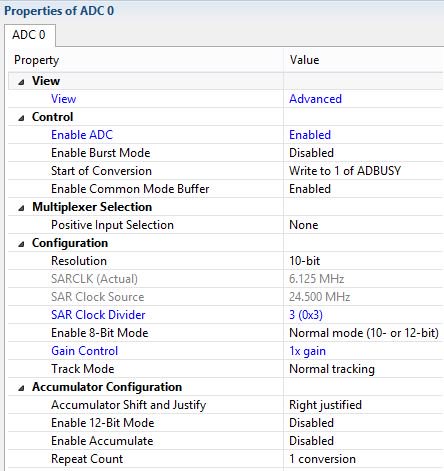Screen dimensions: 444x471
Task: Change Enable Common Mode Buffer value
Action: 310,189
